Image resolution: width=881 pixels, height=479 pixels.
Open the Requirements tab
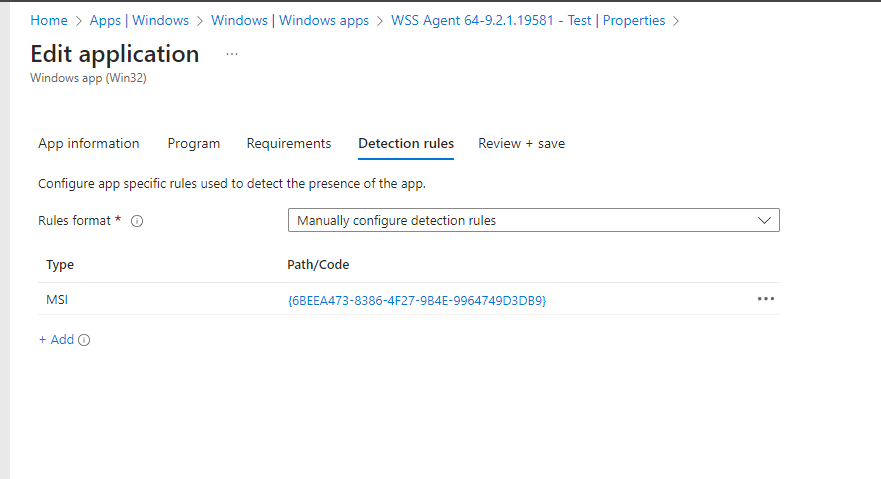(x=289, y=144)
